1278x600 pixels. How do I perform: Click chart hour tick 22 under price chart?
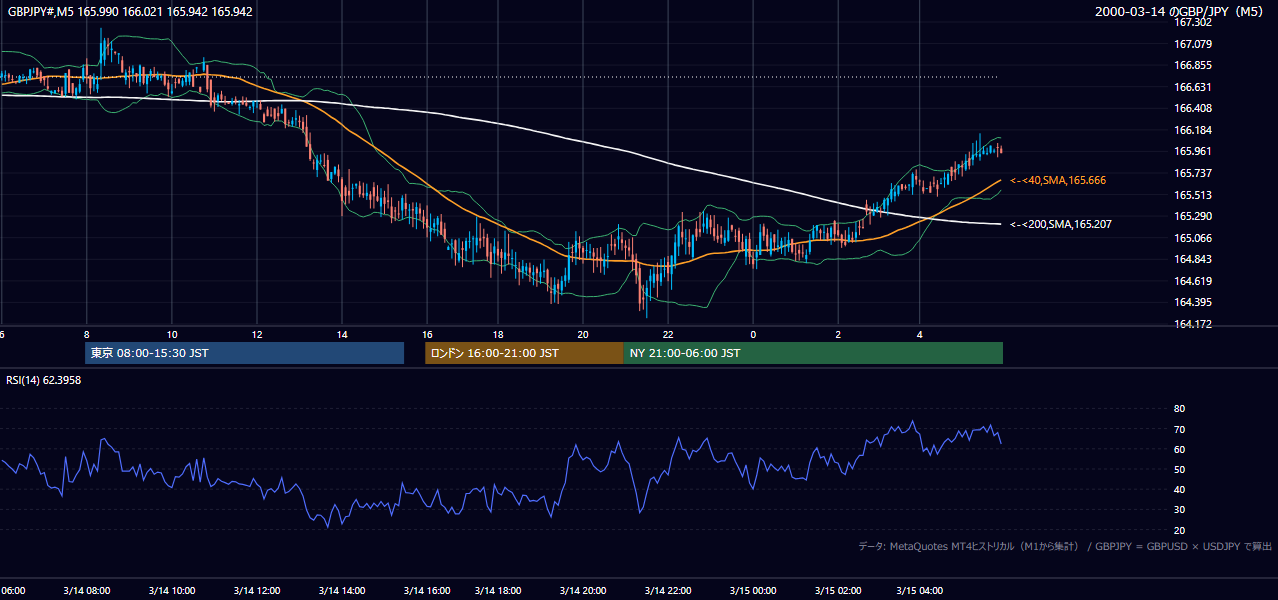668,335
